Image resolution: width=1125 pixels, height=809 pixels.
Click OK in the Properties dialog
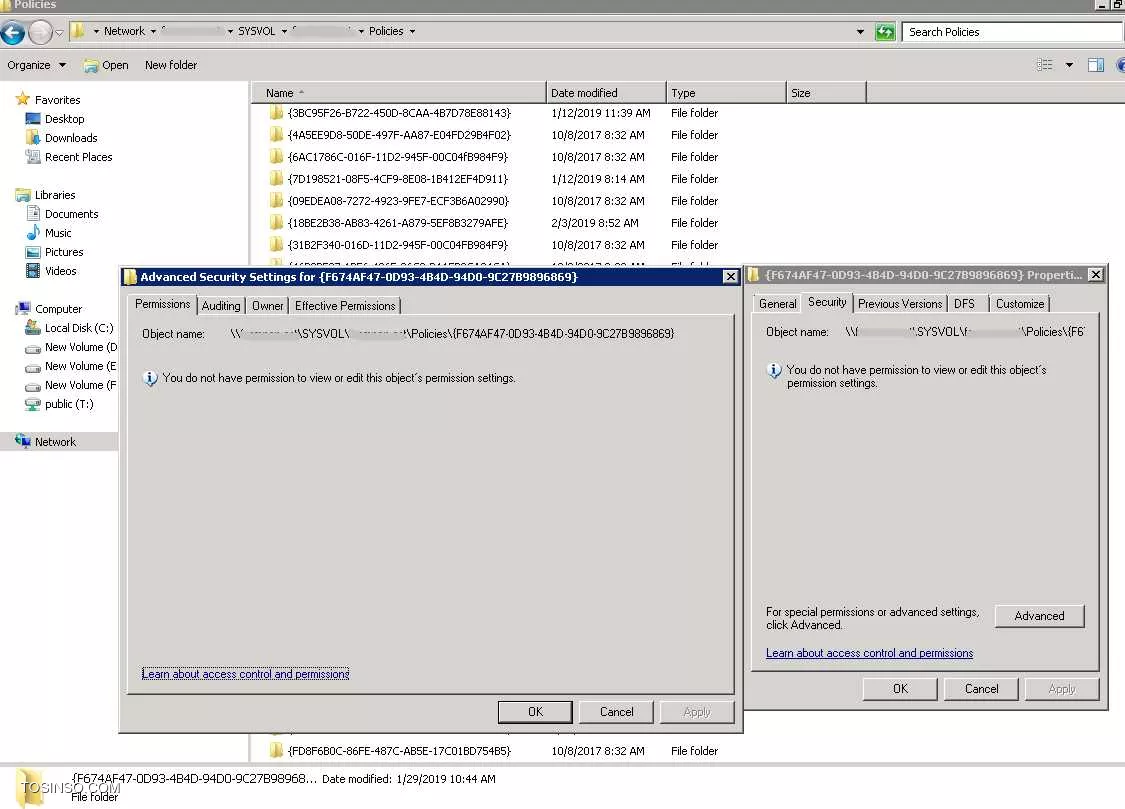(x=900, y=689)
